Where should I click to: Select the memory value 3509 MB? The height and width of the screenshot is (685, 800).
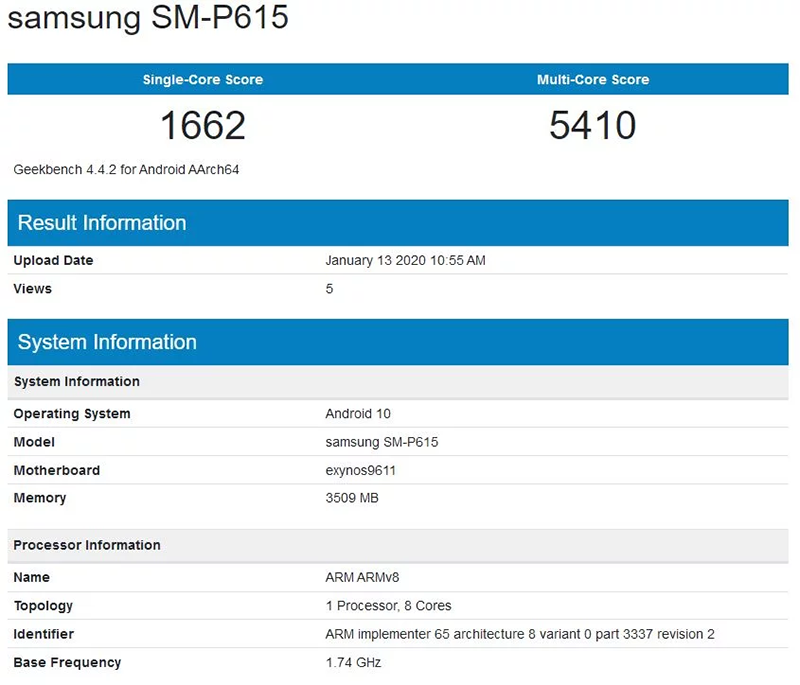tap(352, 498)
